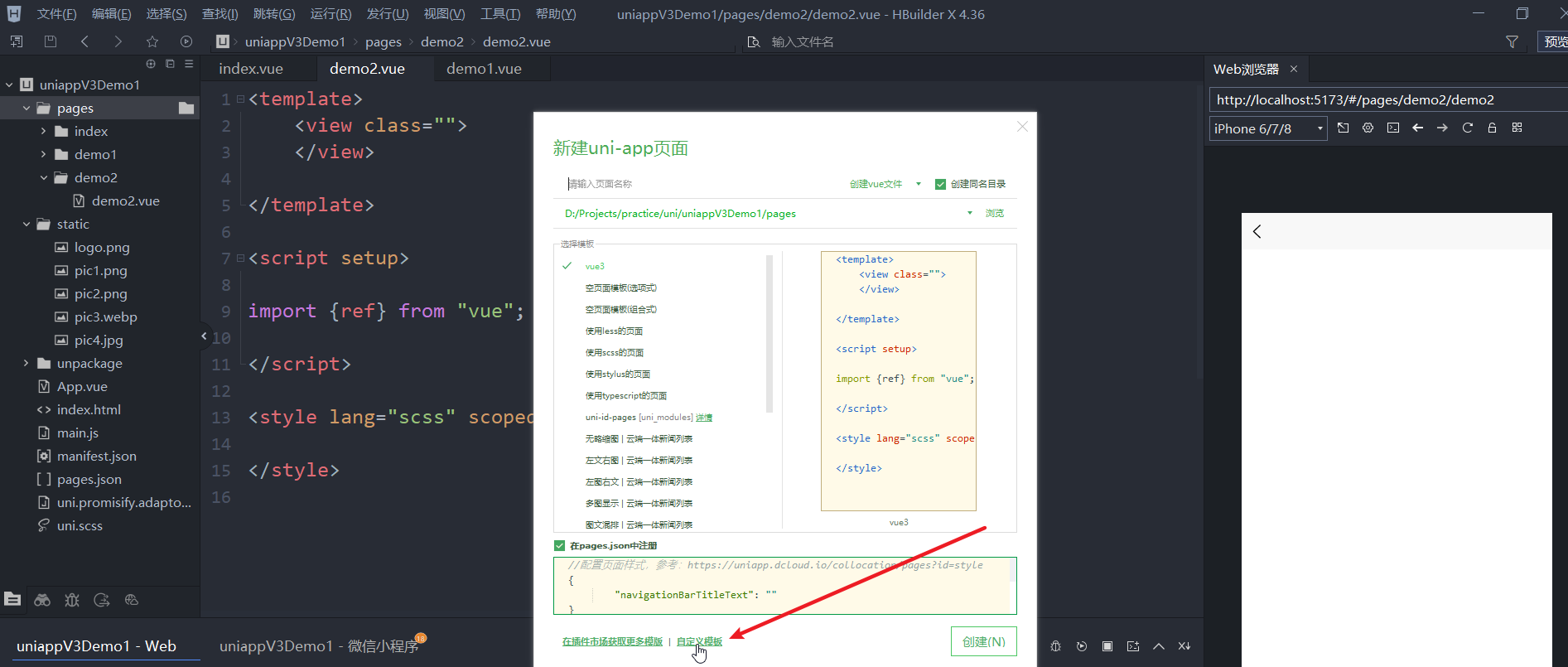Click the collapse-all icon in project panel
Viewport: 1568px width, 667px height.
(x=170, y=64)
